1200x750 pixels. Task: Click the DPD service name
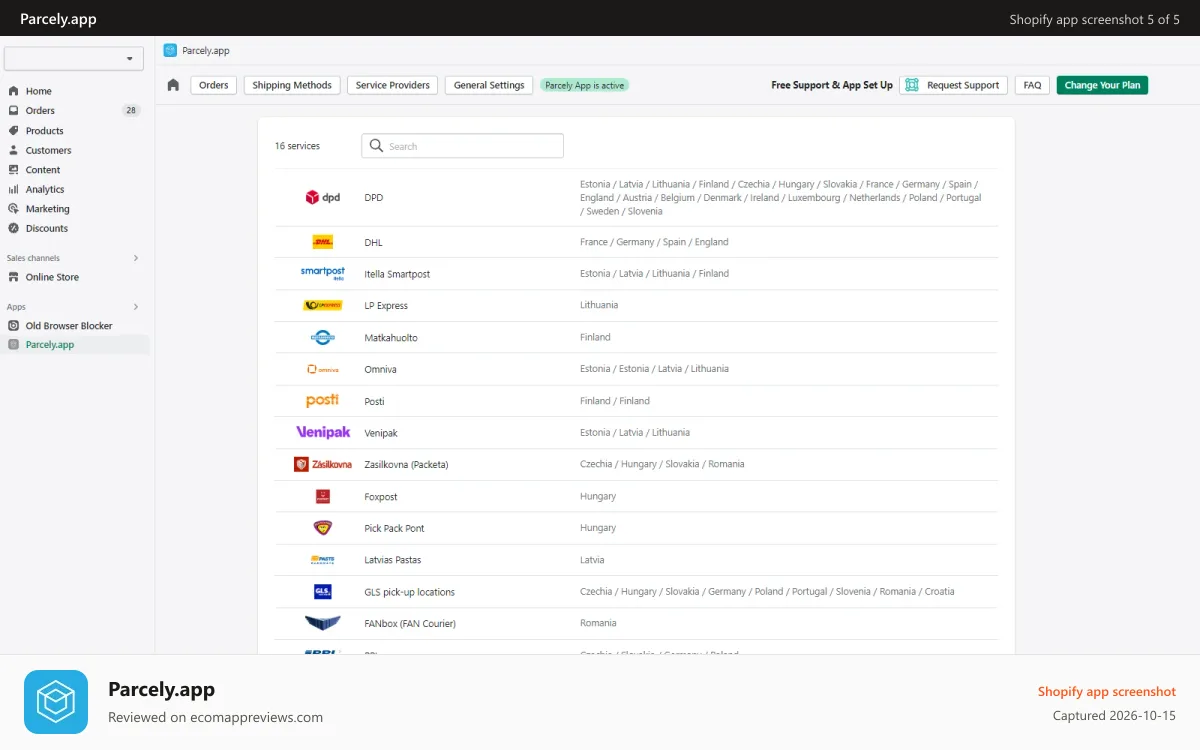click(x=374, y=198)
